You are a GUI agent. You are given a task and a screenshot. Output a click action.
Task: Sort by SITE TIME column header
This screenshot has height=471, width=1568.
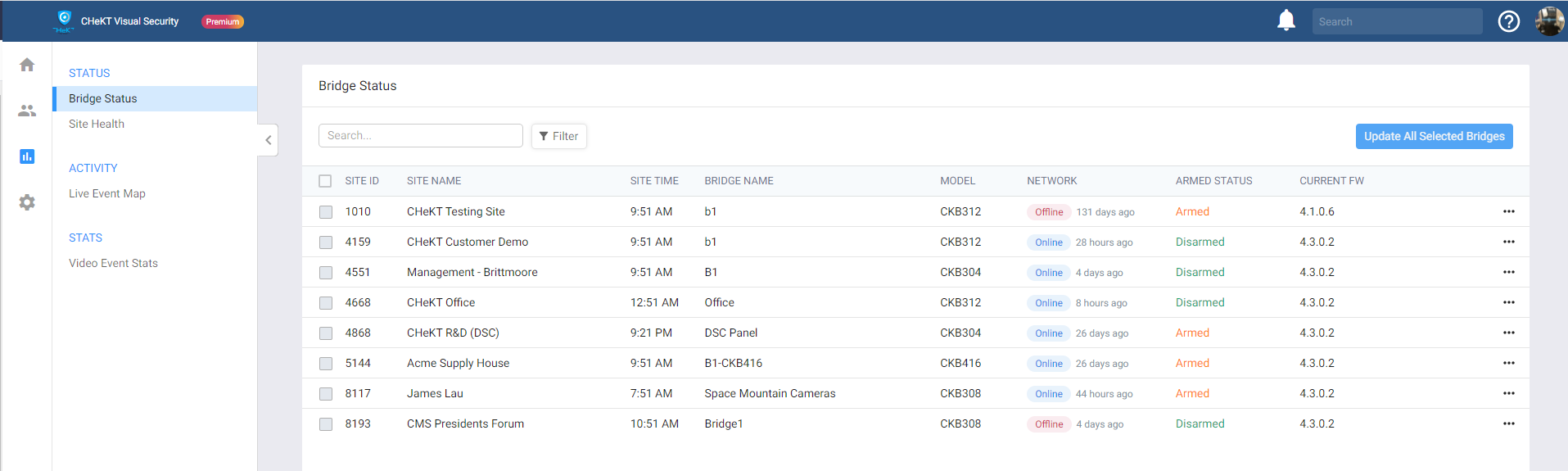(654, 181)
